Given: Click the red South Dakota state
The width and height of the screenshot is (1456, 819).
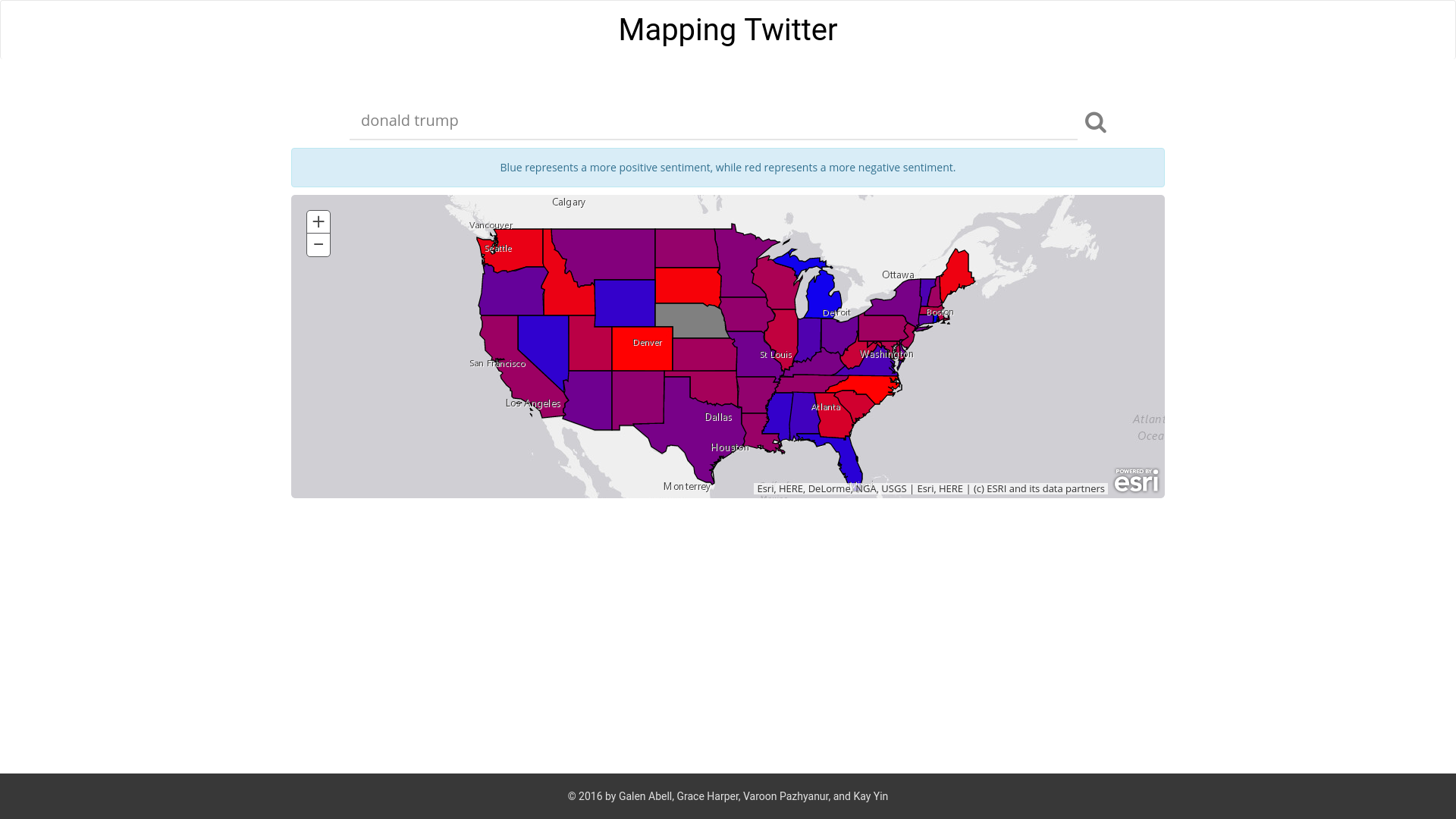Looking at the screenshot, I should click(x=687, y=286).
